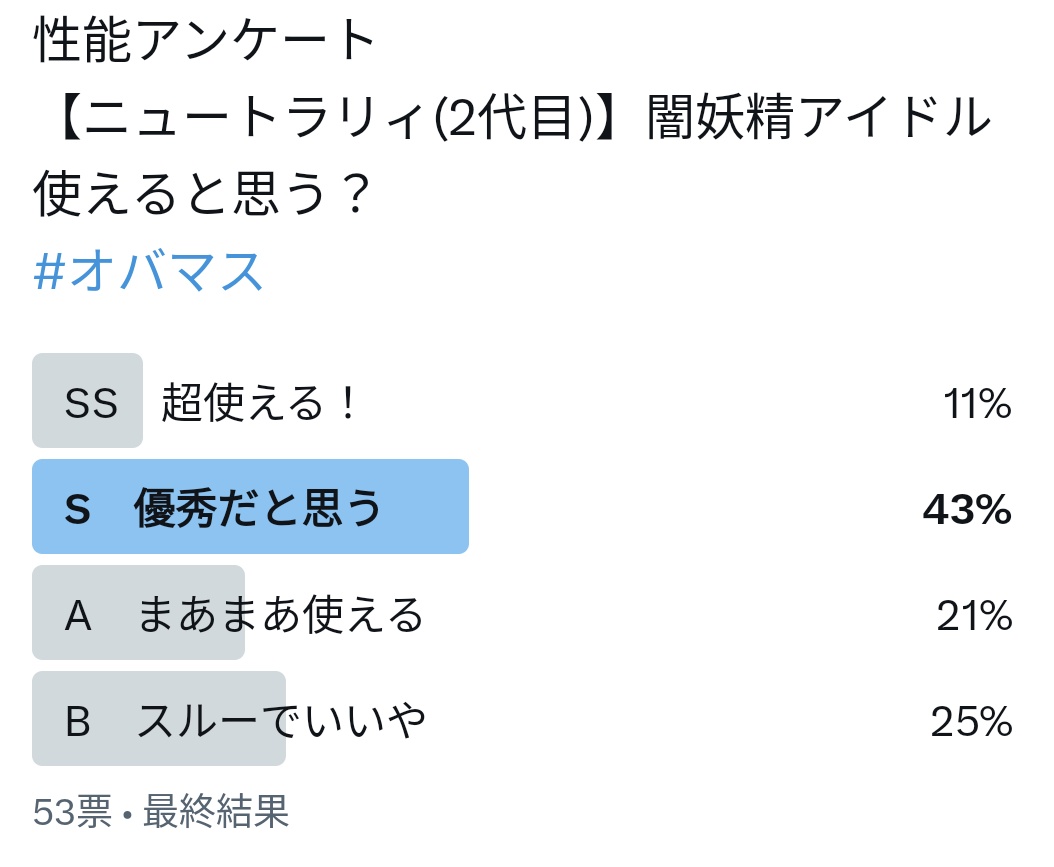
Task: Select the A まあまあ使える poll option
Action: 522,612
